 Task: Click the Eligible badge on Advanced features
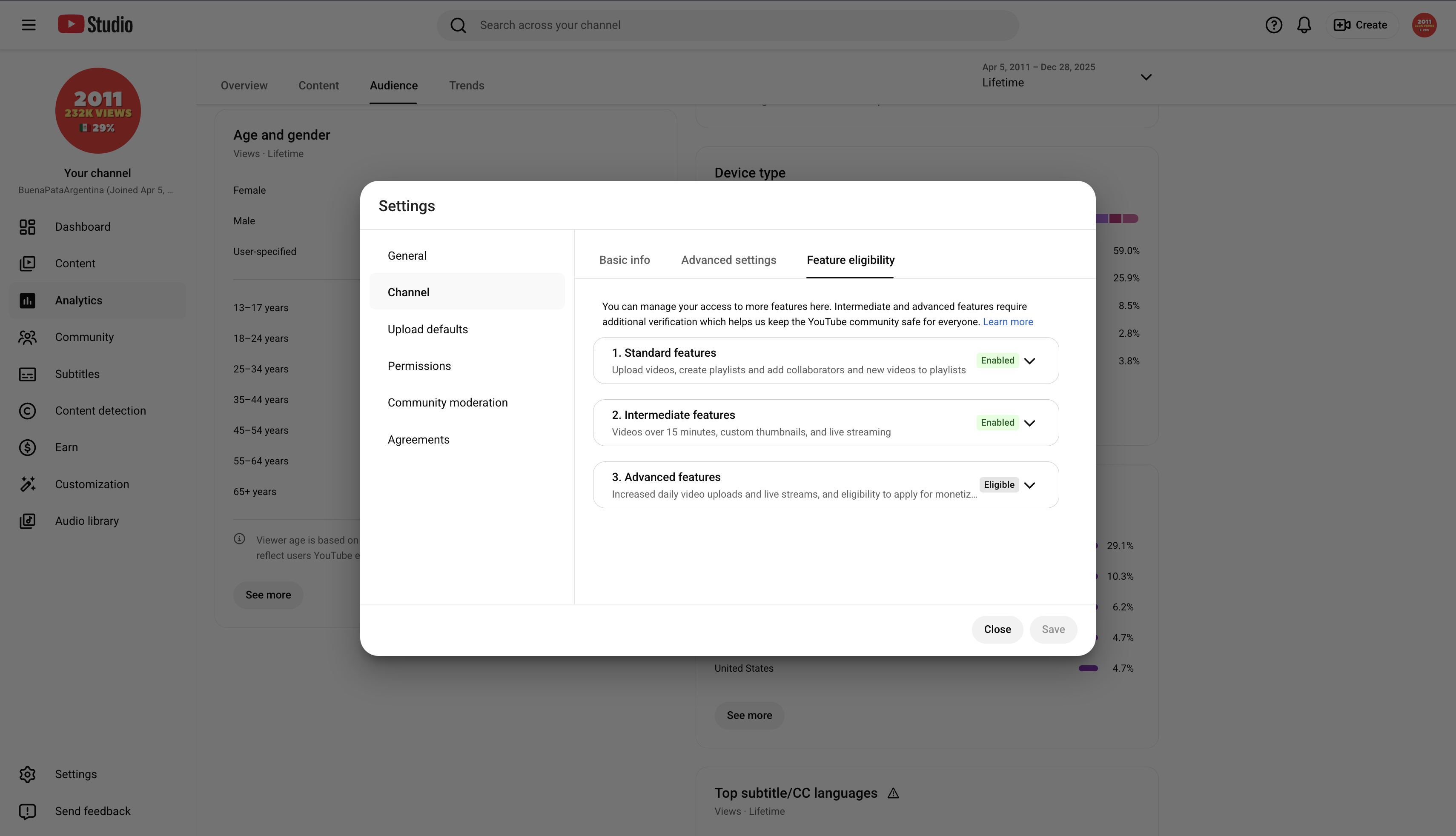click(999, 484)
